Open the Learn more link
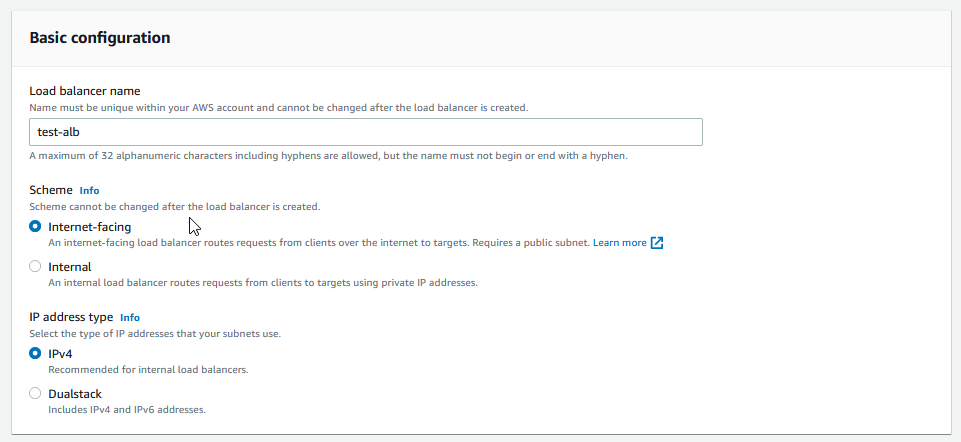Image resolution: width=961 pixels, height=442 pixels. point(619,243)
